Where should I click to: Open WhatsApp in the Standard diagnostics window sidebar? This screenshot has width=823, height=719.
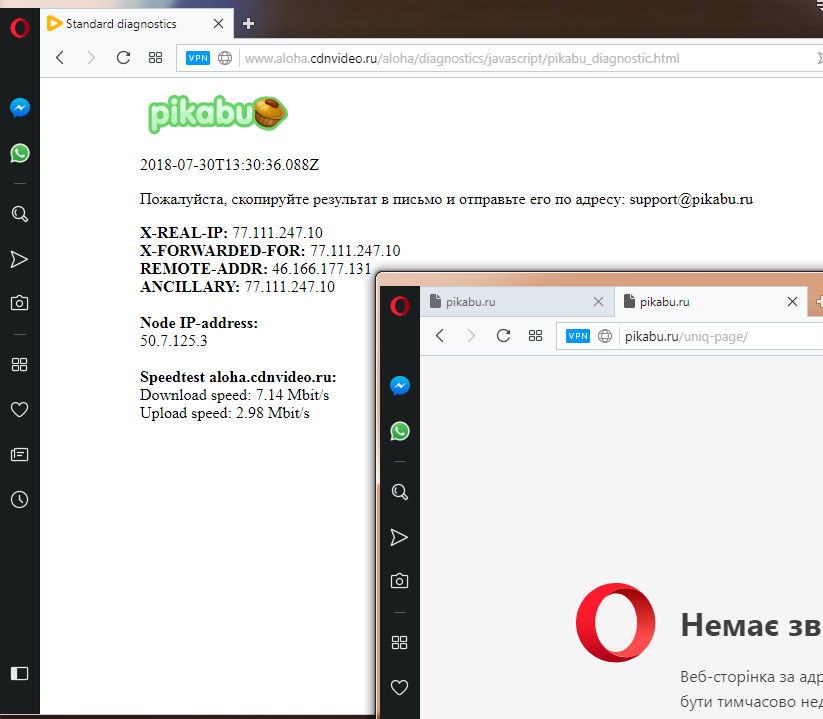(x=19, y=153)
